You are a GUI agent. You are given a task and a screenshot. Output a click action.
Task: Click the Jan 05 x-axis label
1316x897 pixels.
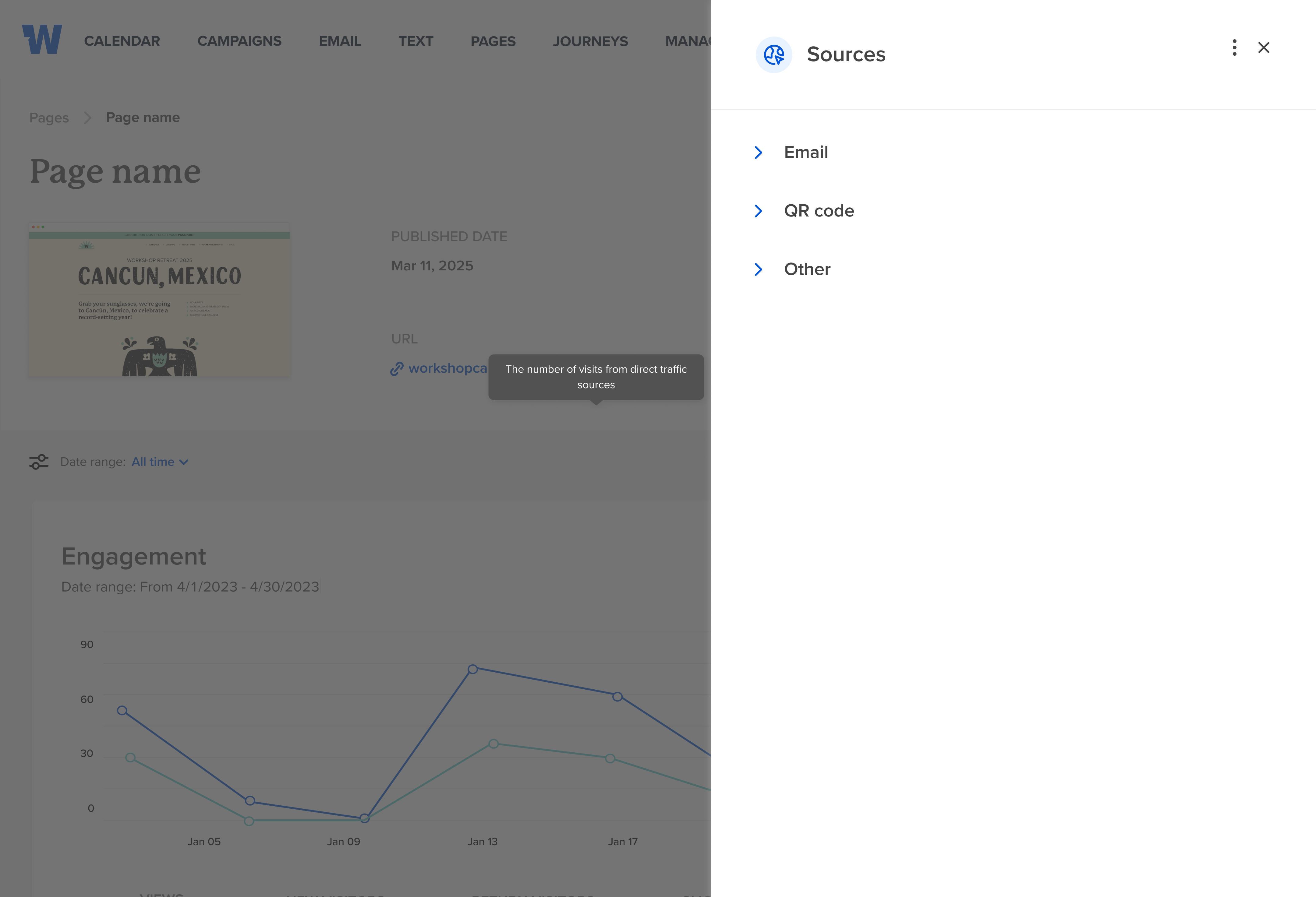point(204,842)
